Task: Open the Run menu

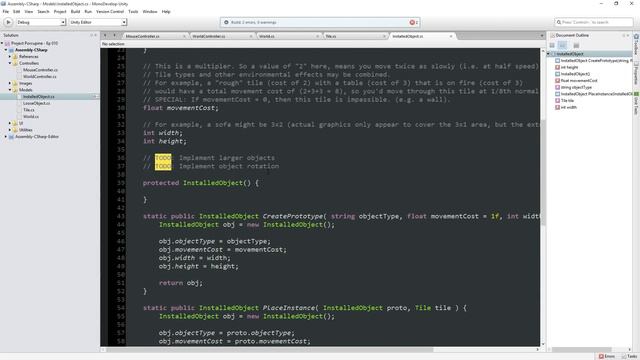Action: coord(88,11)
